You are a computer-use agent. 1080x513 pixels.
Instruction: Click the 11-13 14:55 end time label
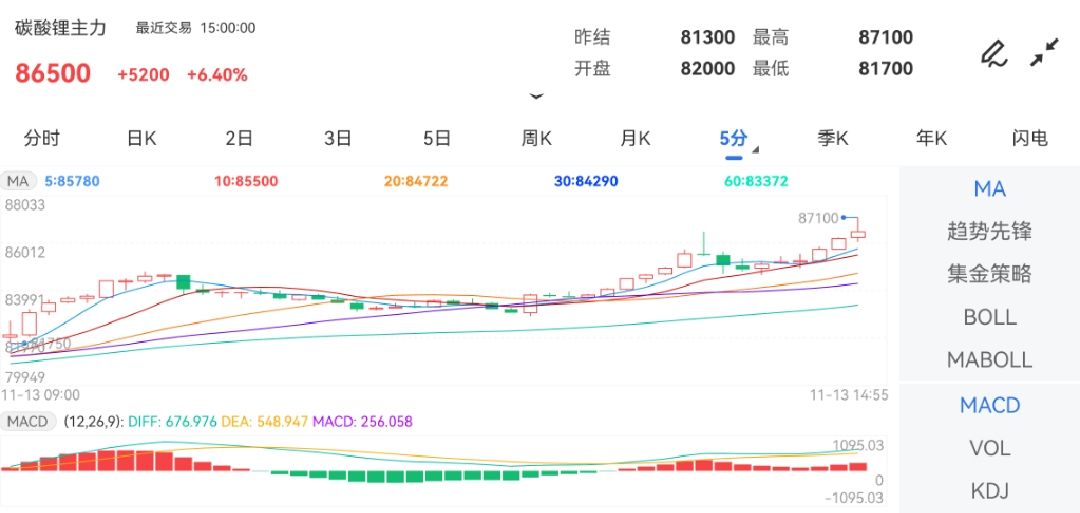[849, 395]
